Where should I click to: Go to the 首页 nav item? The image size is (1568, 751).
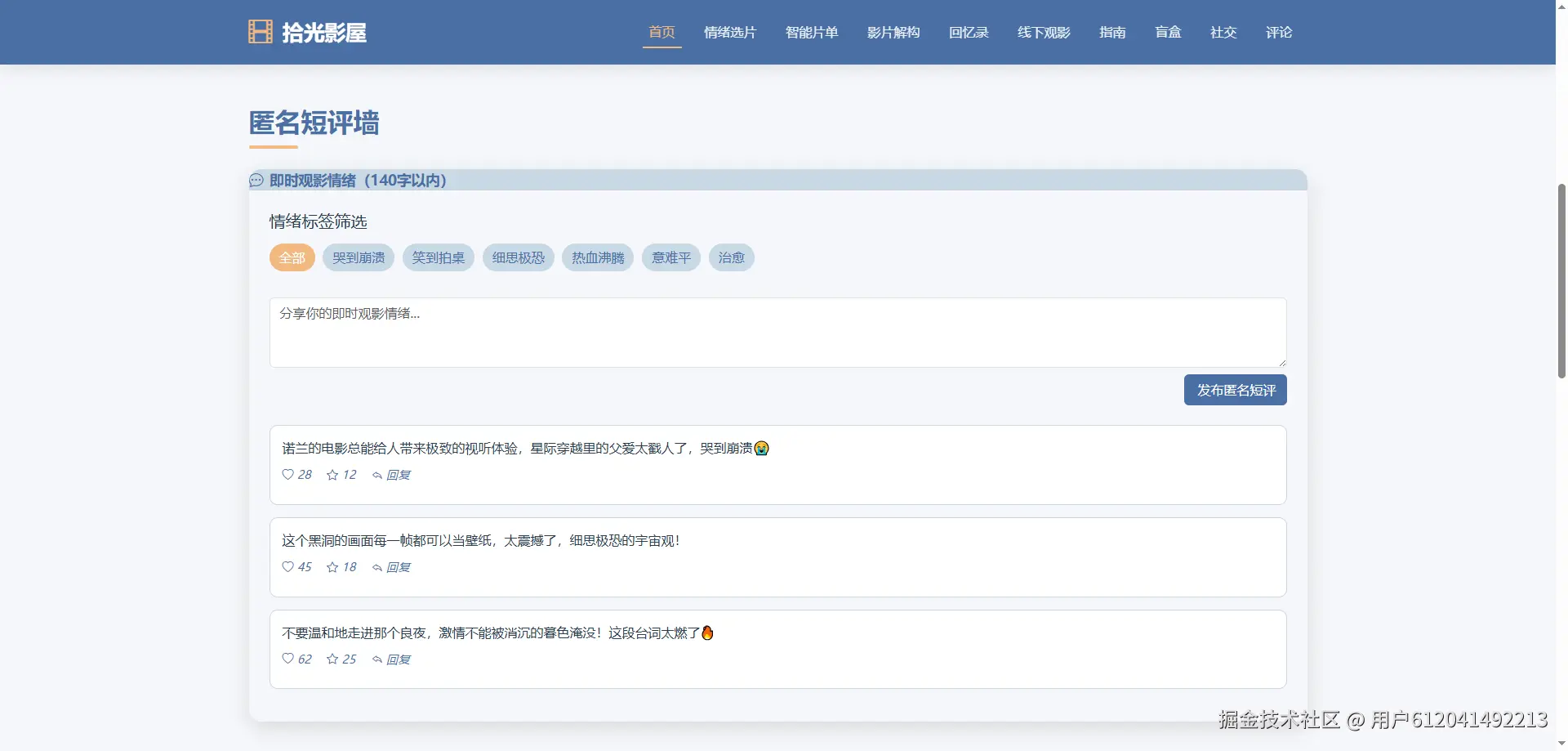(662, 33)
